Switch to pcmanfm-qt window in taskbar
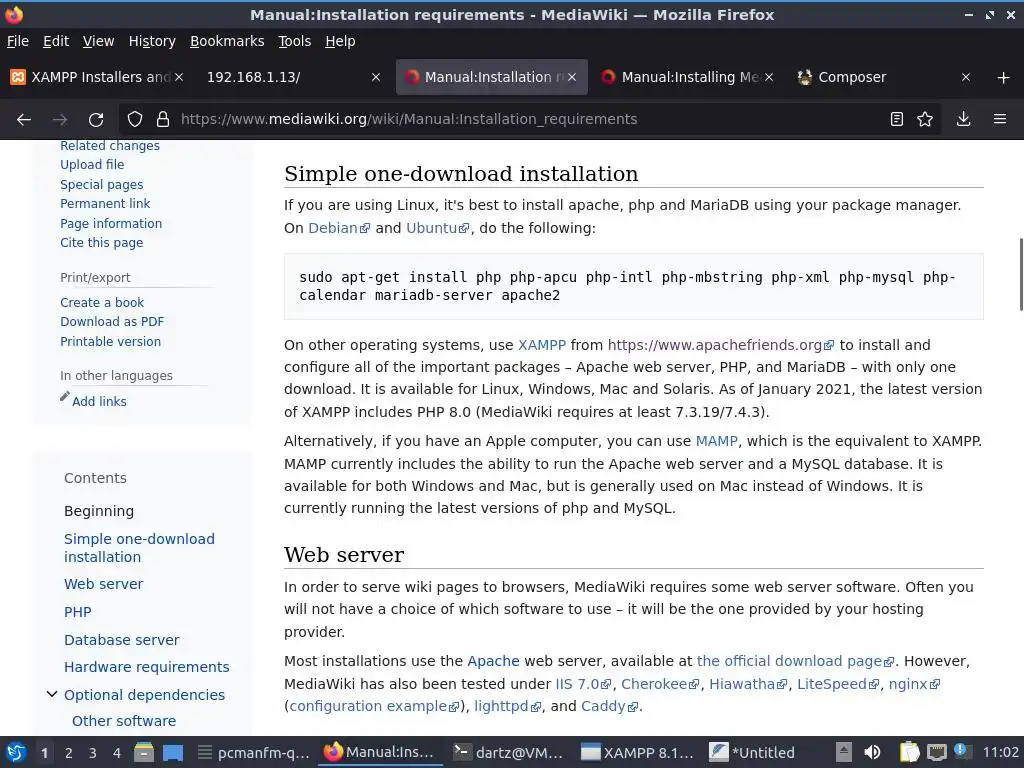Viewport: 1024px width, 768px height. (x=253, y=753)
